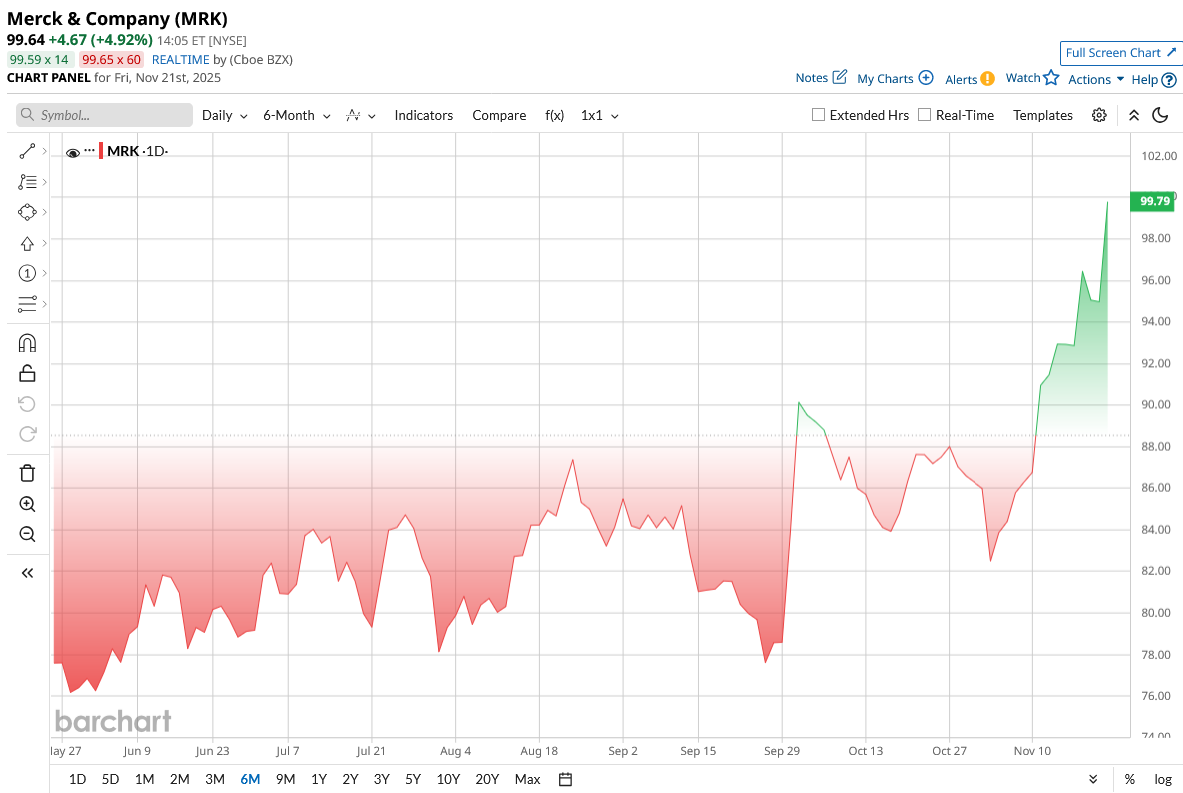This screenshot has height=793, width=1183.
Task: Expand the Actions dropdown
Action: 1095,79
